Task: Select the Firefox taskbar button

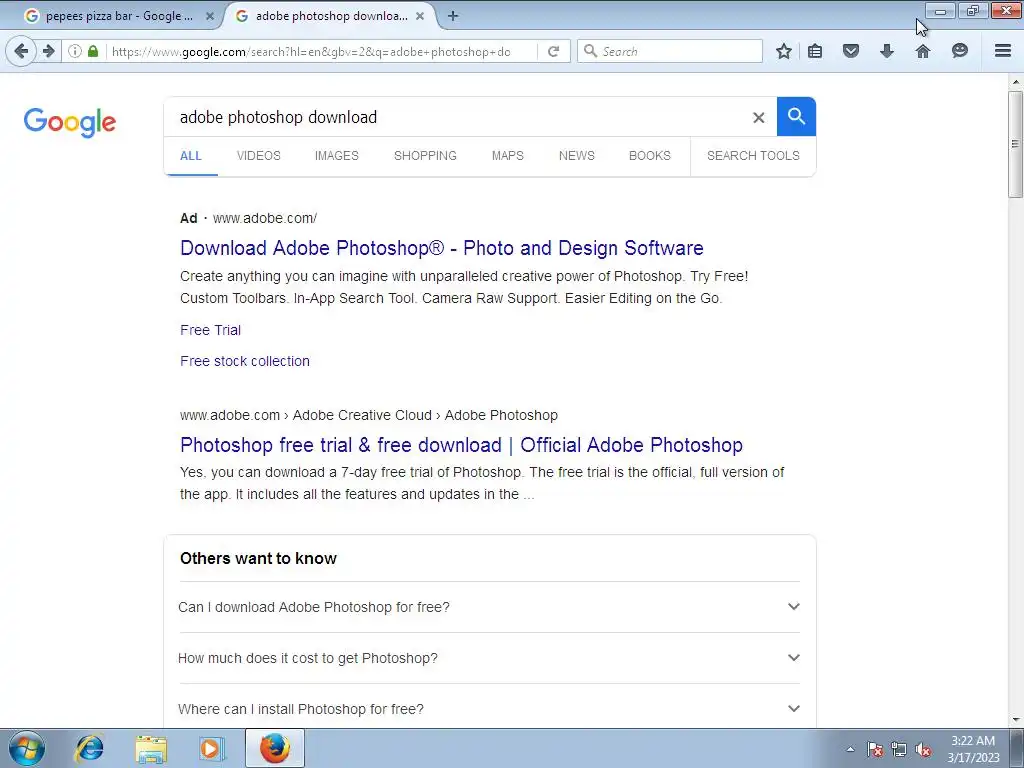Action: click(275, 748)
